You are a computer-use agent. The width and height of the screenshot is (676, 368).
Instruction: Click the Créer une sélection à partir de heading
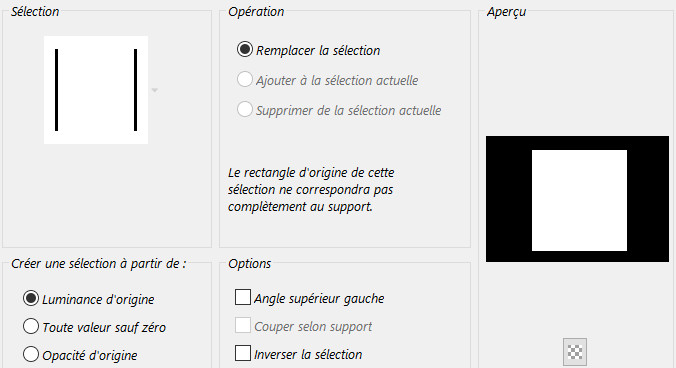tap(99, 264)
